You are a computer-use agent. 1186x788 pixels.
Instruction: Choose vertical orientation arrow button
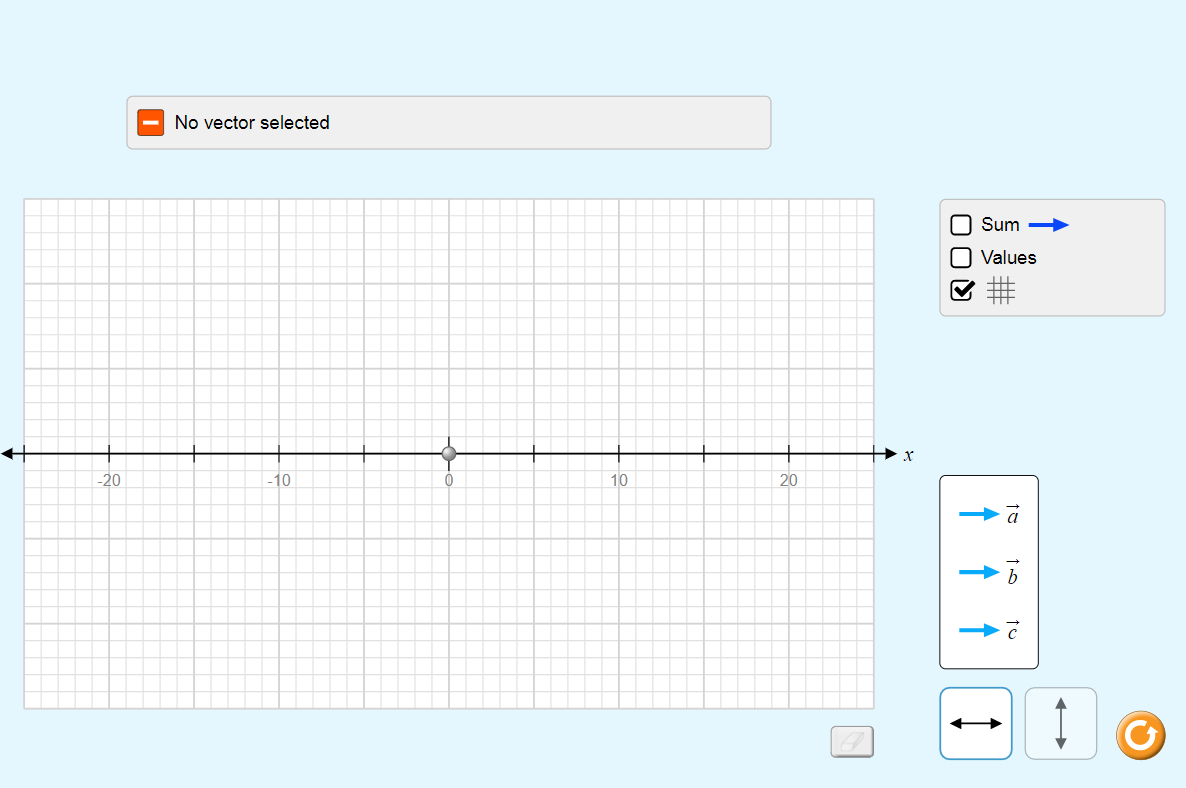pyautogui.click(x=1060, y=724)
